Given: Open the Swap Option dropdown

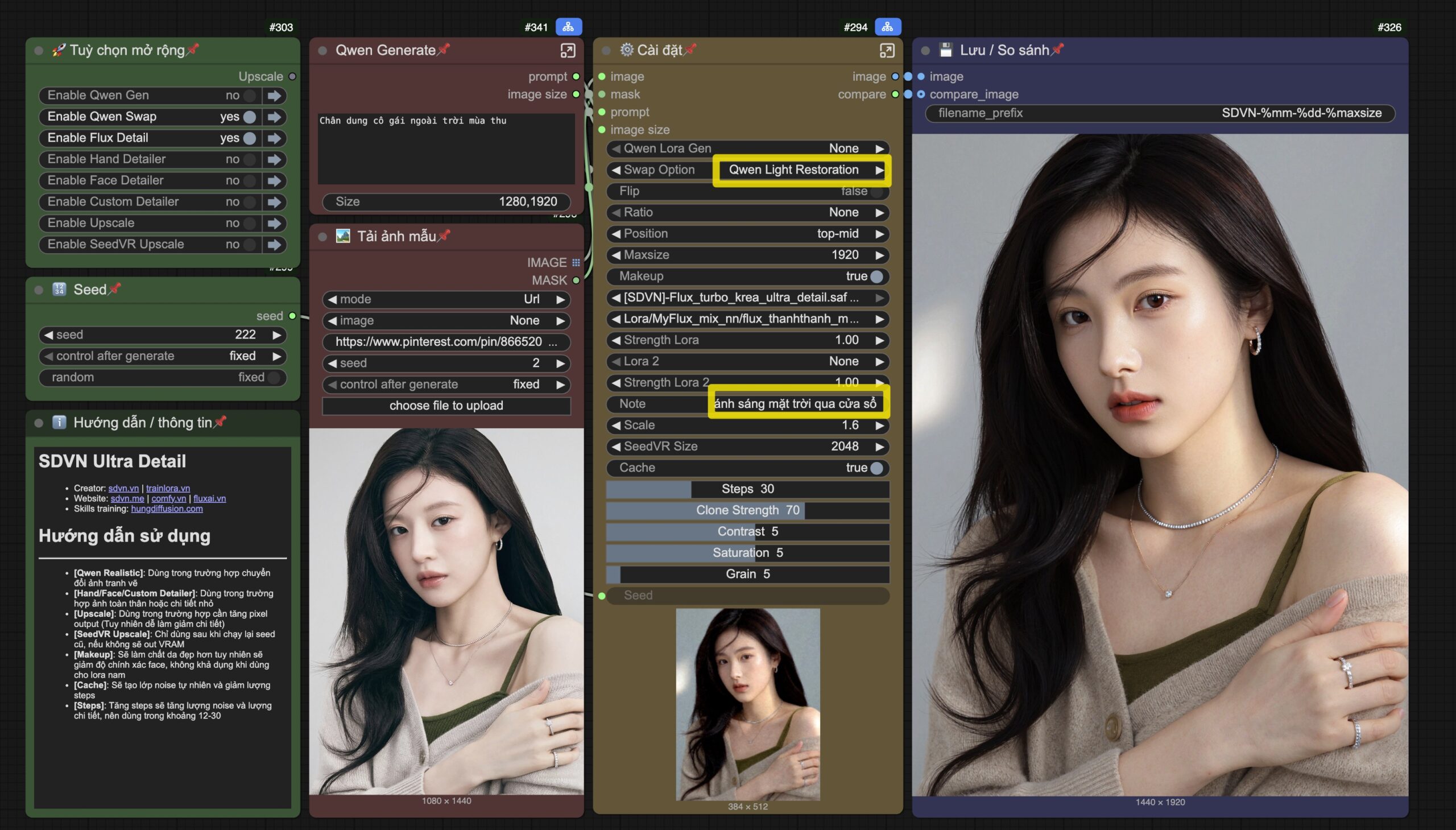Looking at the screenshot, I should coord(793,170).
